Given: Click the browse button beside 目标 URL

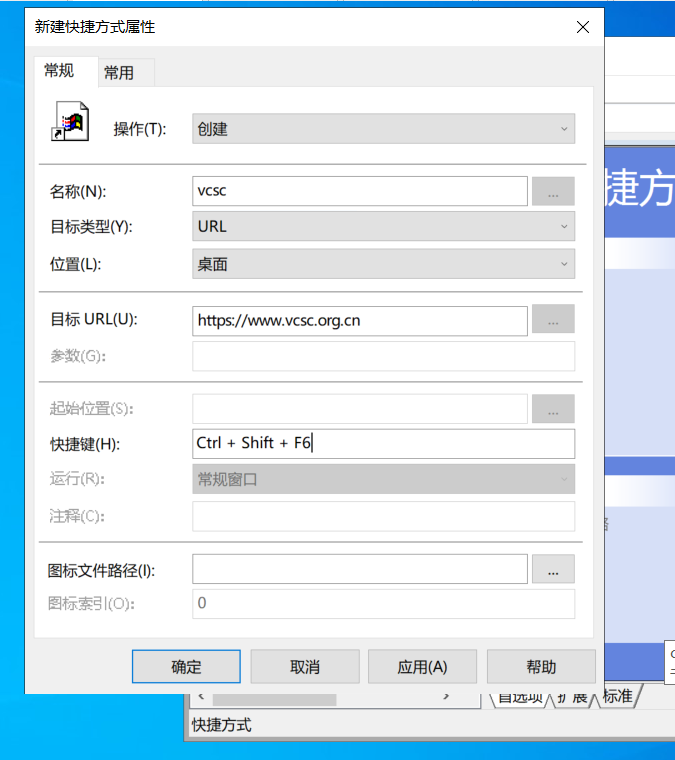Looking at the screenshot, I should [x=553, y=320].
